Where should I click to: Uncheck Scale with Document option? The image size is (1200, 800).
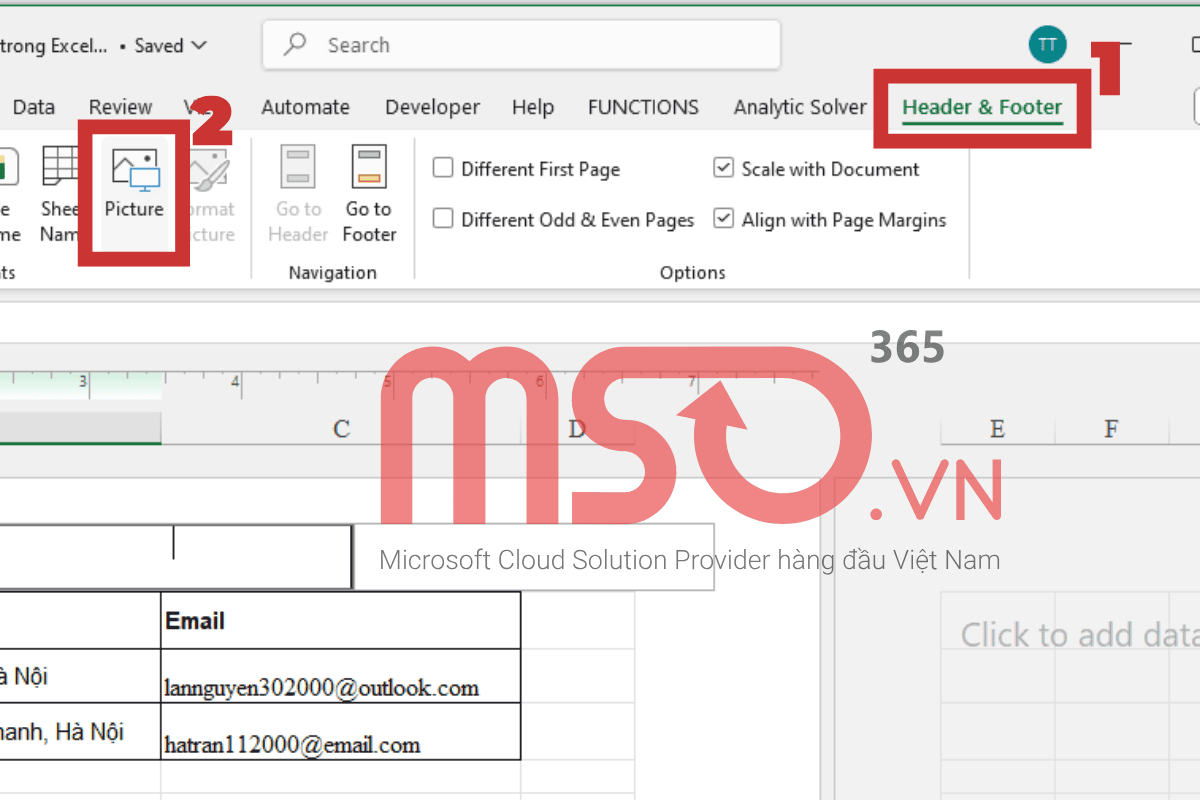724,168
